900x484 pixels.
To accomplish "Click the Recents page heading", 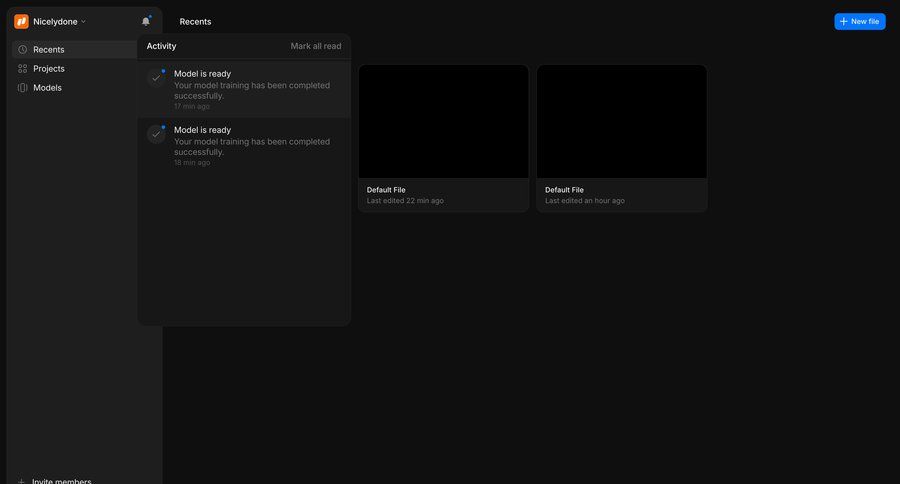I will point(195,22).
